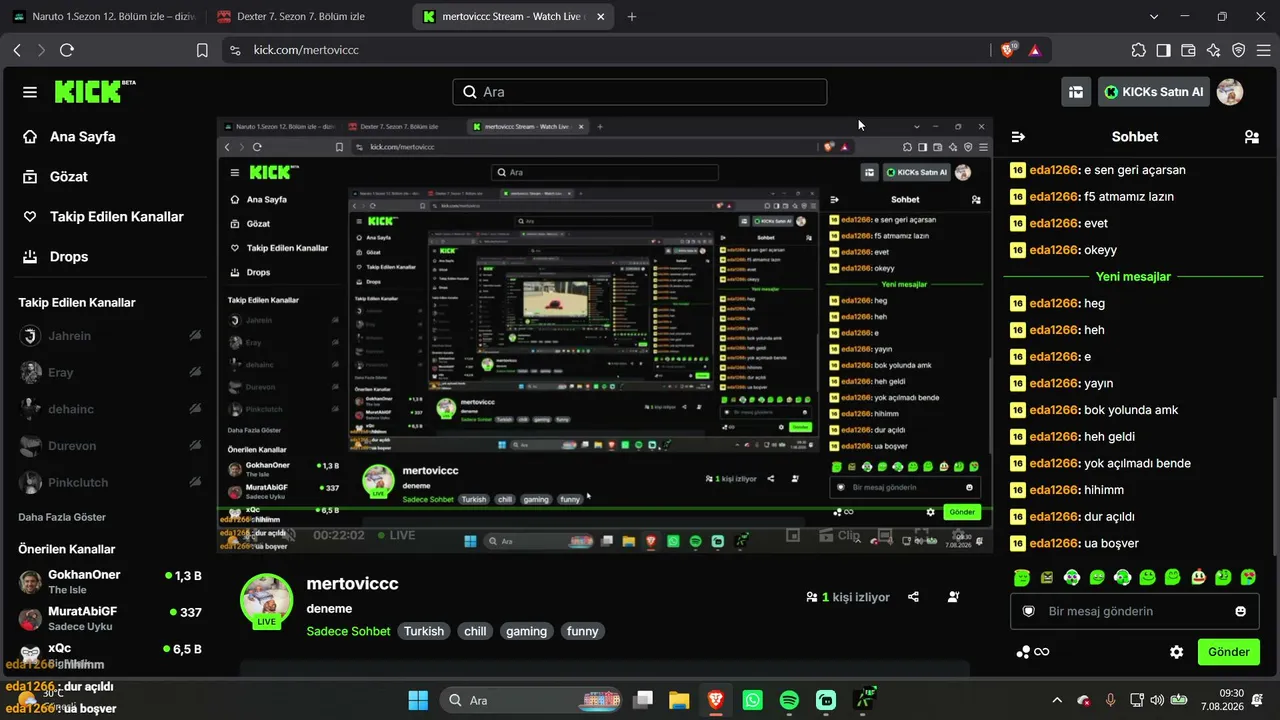Insert the heart-eyes green emote
Image resolution: width=1280 pixels, height=720 pixels.
[1248, 577]
